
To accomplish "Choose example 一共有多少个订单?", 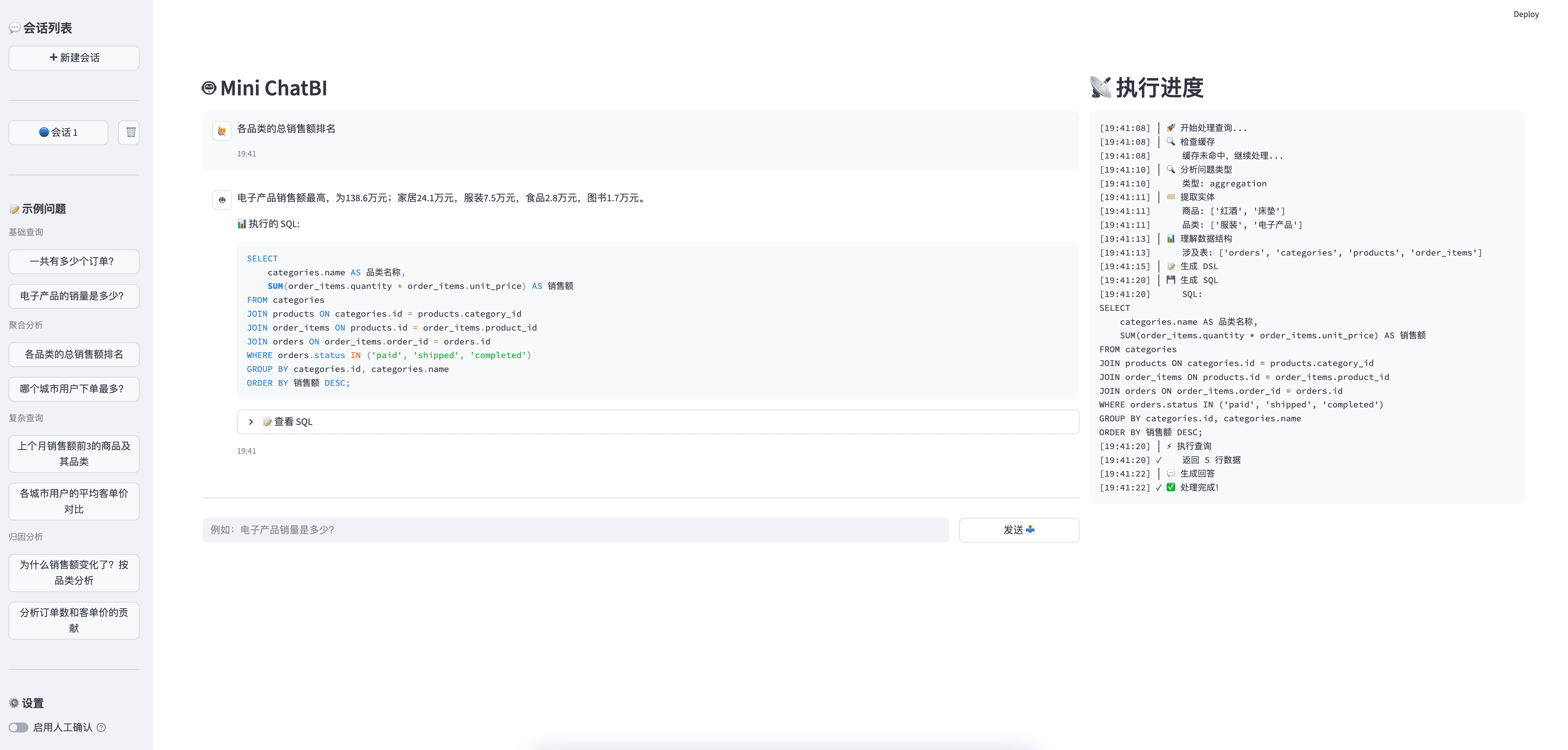I will (x=74, y=261).
